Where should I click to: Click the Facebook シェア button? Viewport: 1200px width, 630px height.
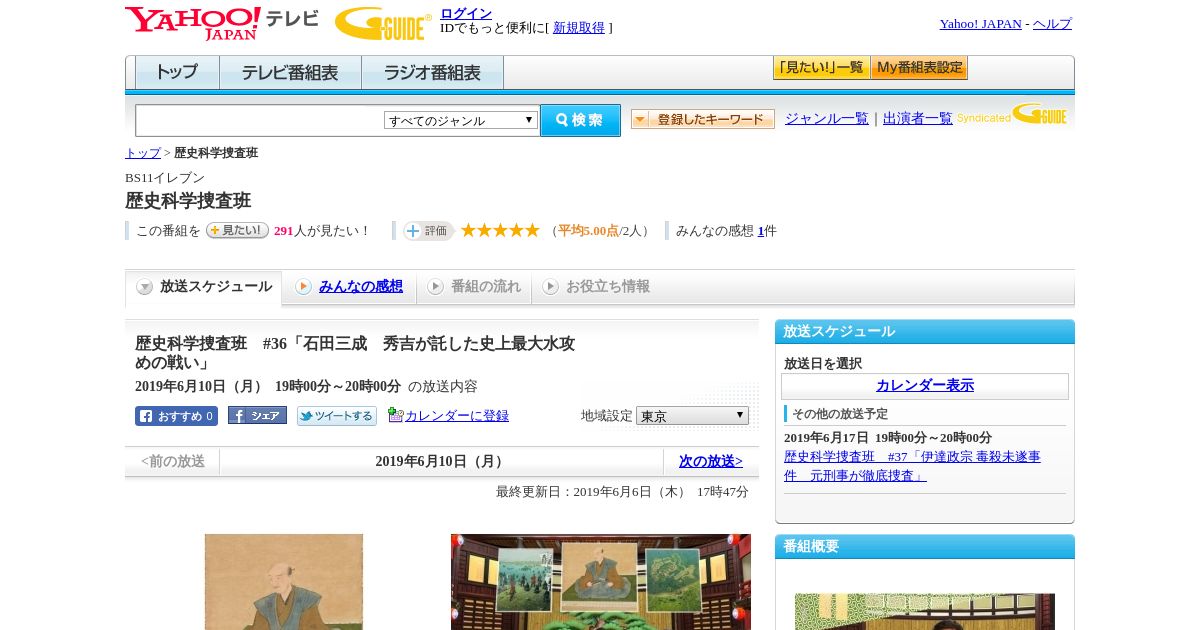click(x=257, y=415)
